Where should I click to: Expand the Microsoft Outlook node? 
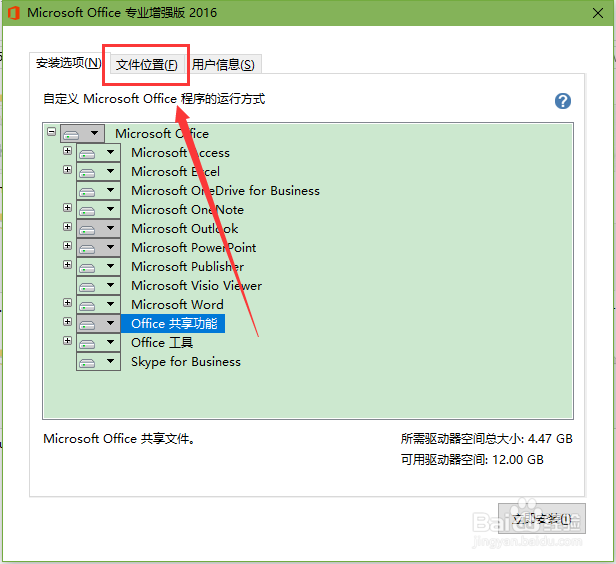[x=68, y=227]
